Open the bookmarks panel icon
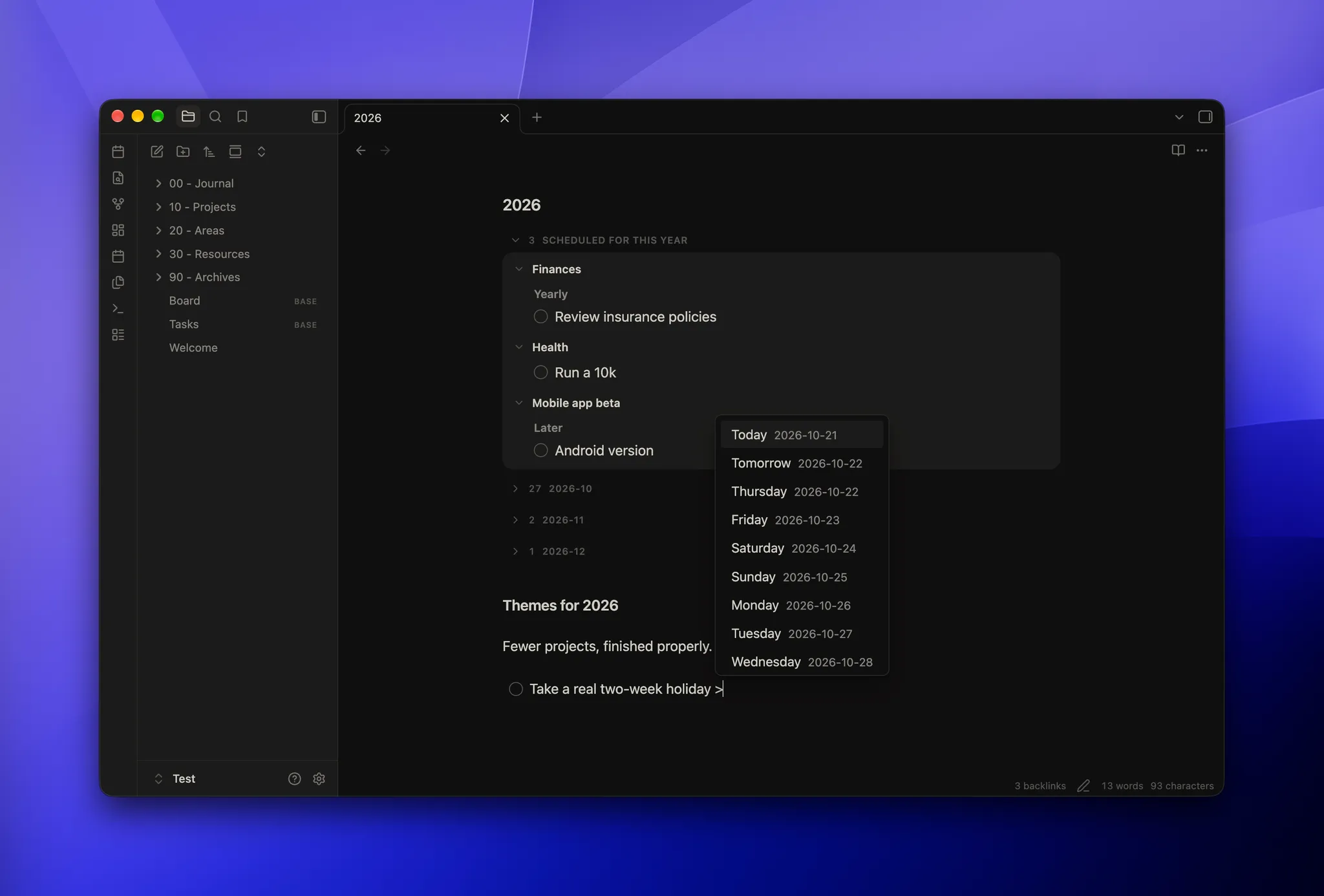This screenshot has width=1324, height=896. click(242, 116)
